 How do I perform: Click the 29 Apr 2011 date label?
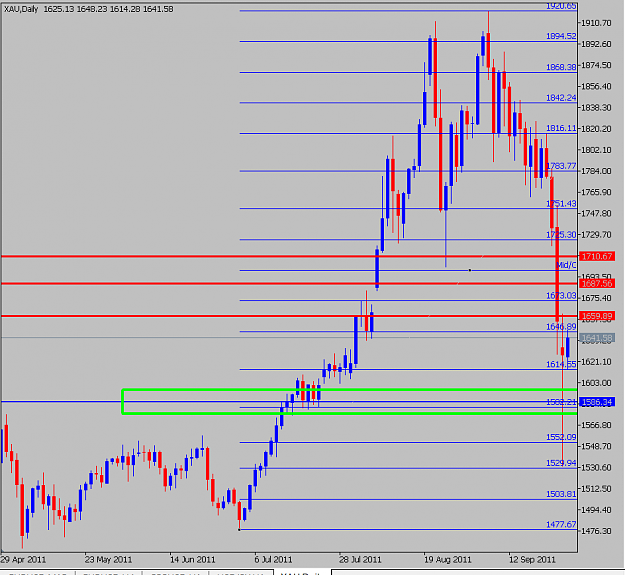point(23,560)
